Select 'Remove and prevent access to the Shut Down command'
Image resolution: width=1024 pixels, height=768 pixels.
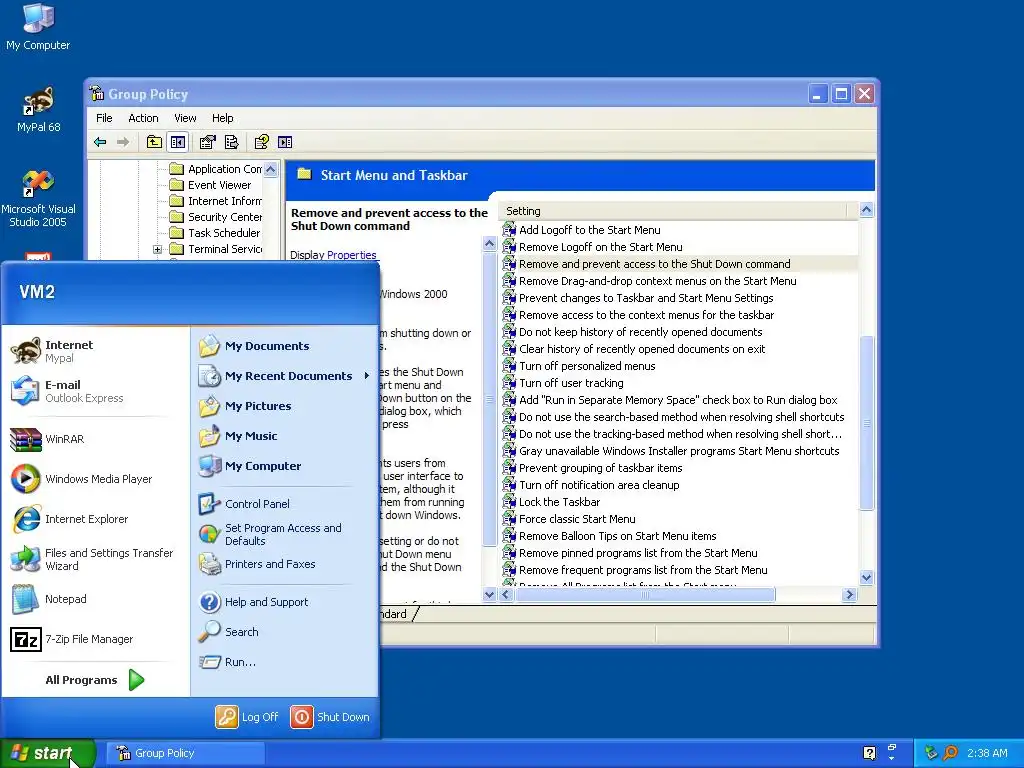[647, 264]
